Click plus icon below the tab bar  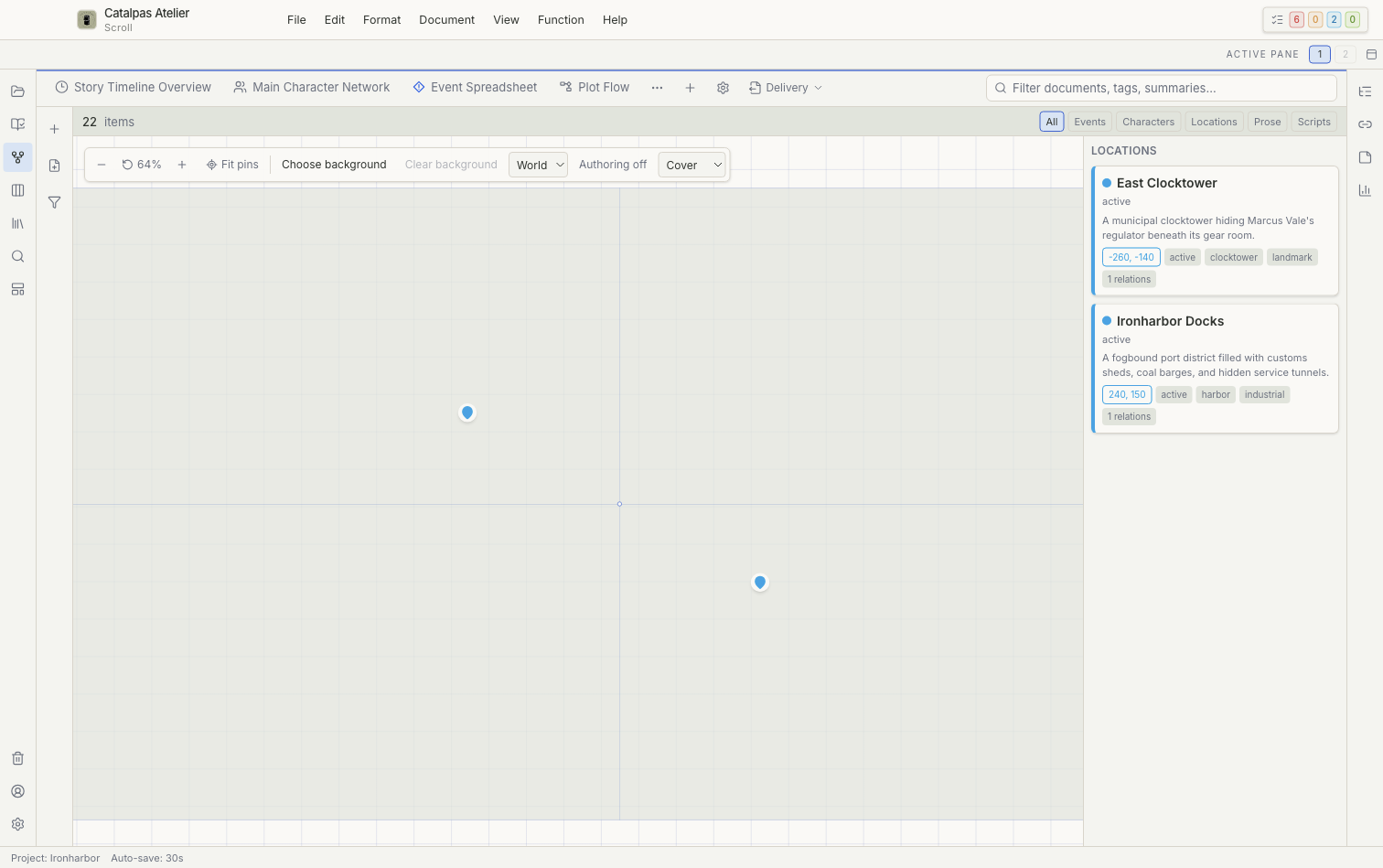pyautogui.click(x=54, y=129)
